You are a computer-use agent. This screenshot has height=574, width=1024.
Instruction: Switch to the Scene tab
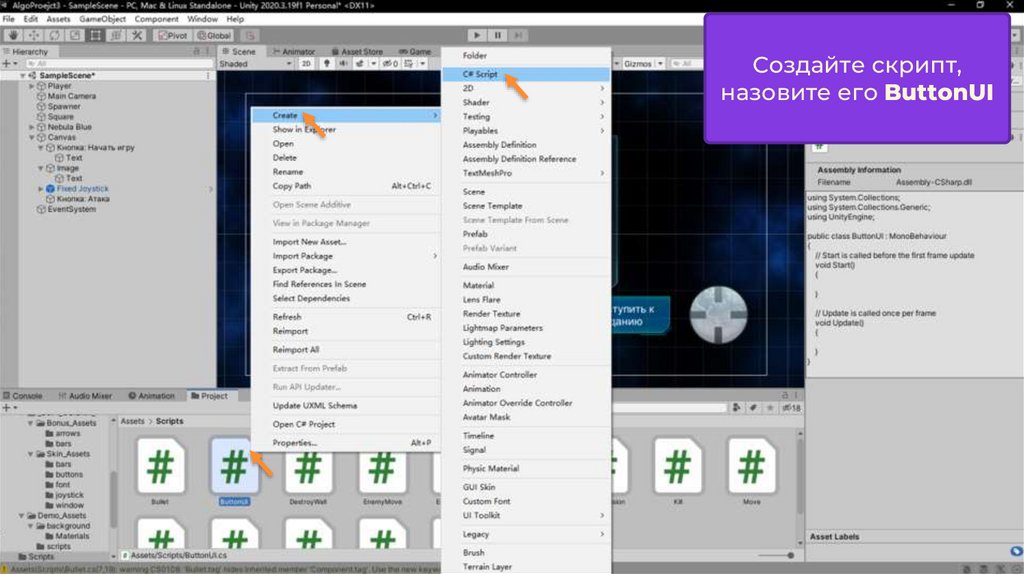(239, 51)
